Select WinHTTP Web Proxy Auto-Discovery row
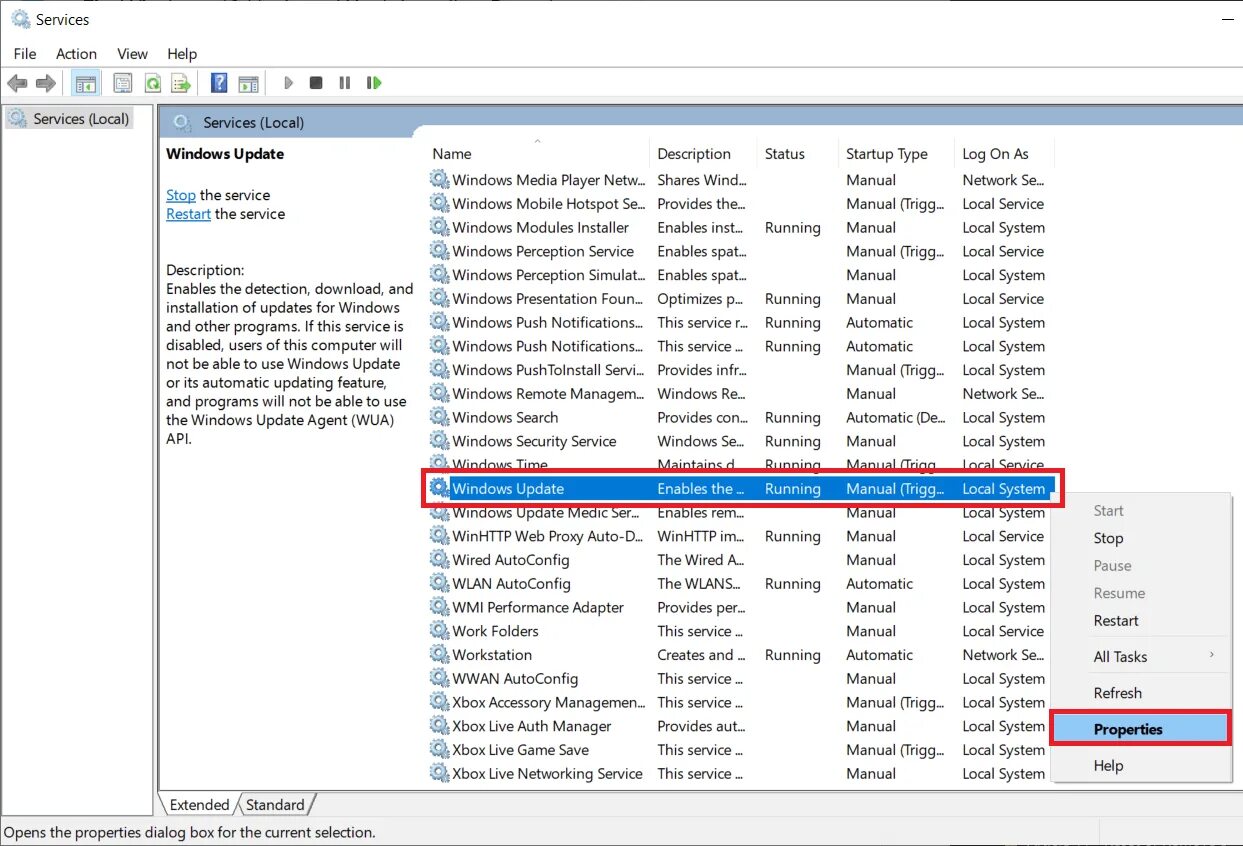This screenshot has width=1243, height=846. tap(741, 536)
